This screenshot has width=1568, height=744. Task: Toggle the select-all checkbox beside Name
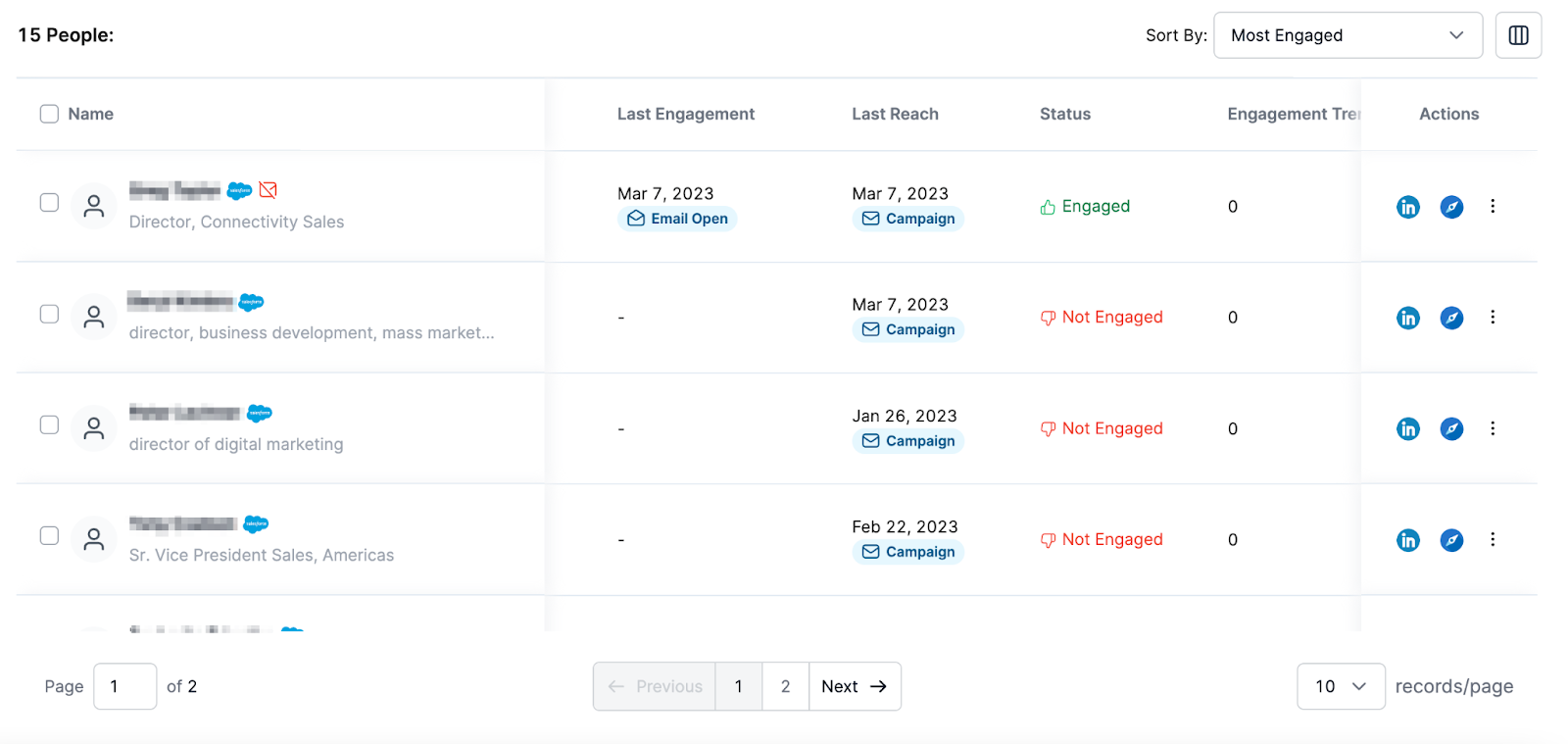coord(49,114)
